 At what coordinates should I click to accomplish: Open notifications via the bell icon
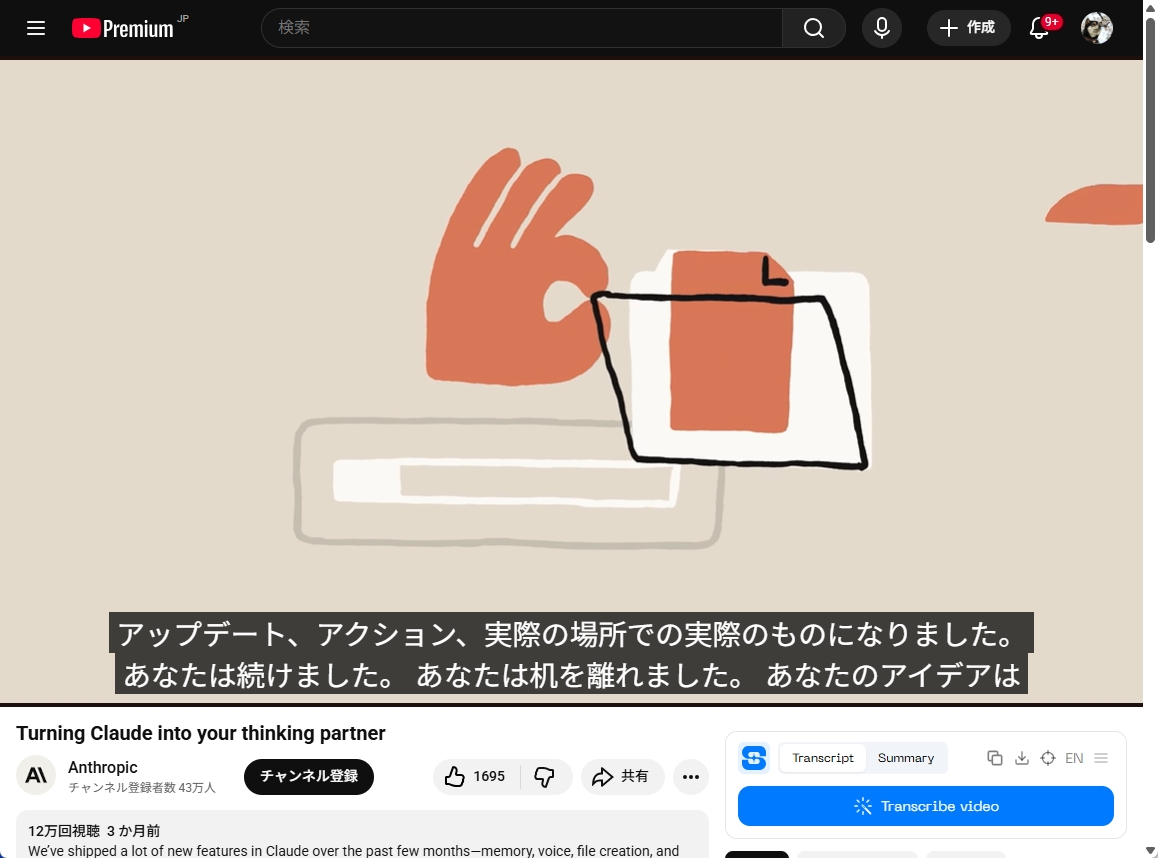click(1039, 28)
